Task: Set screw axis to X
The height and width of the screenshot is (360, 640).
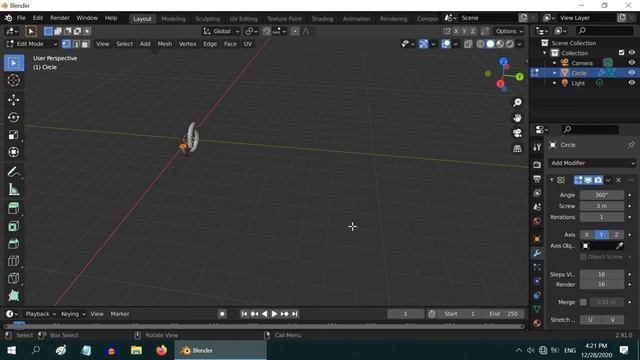Action: pos(587,235)
